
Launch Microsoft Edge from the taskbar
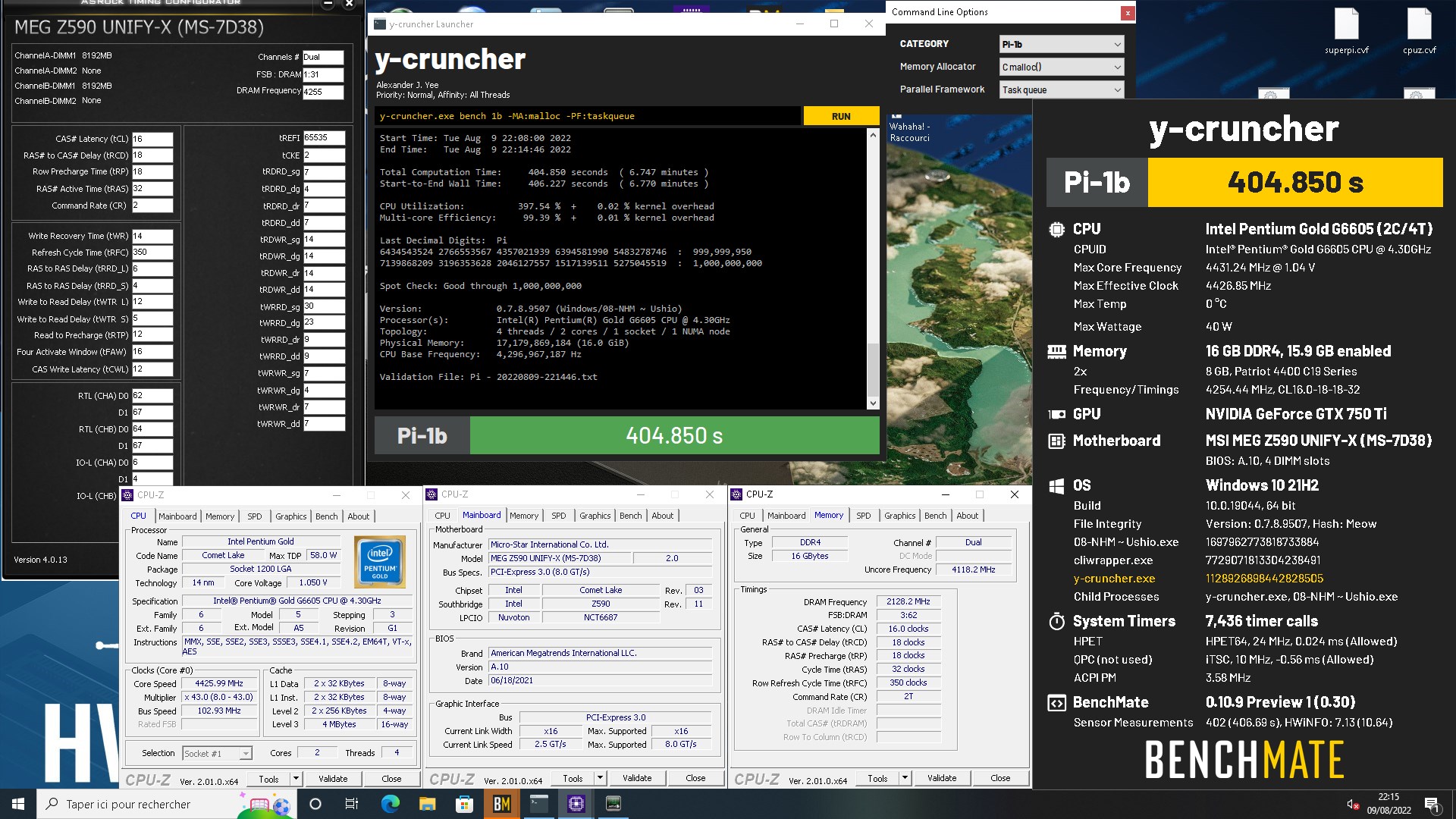(390, 804)
